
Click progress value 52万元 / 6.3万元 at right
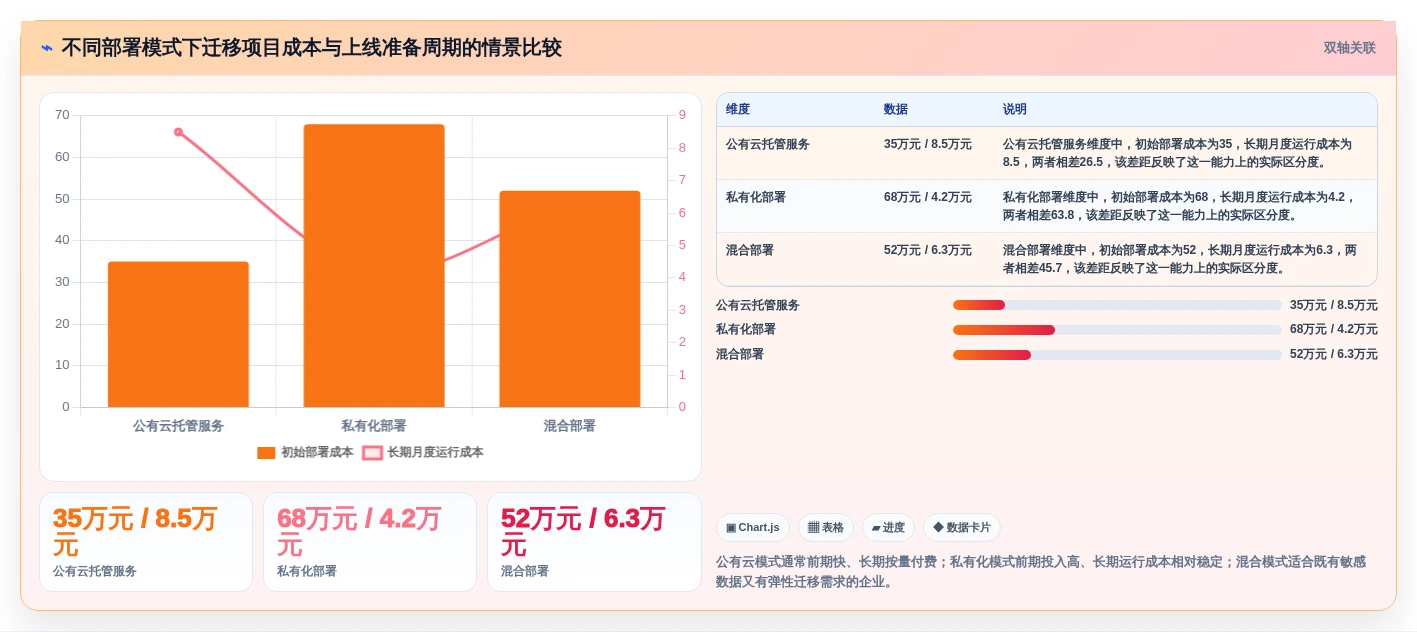coord(1334,355)
